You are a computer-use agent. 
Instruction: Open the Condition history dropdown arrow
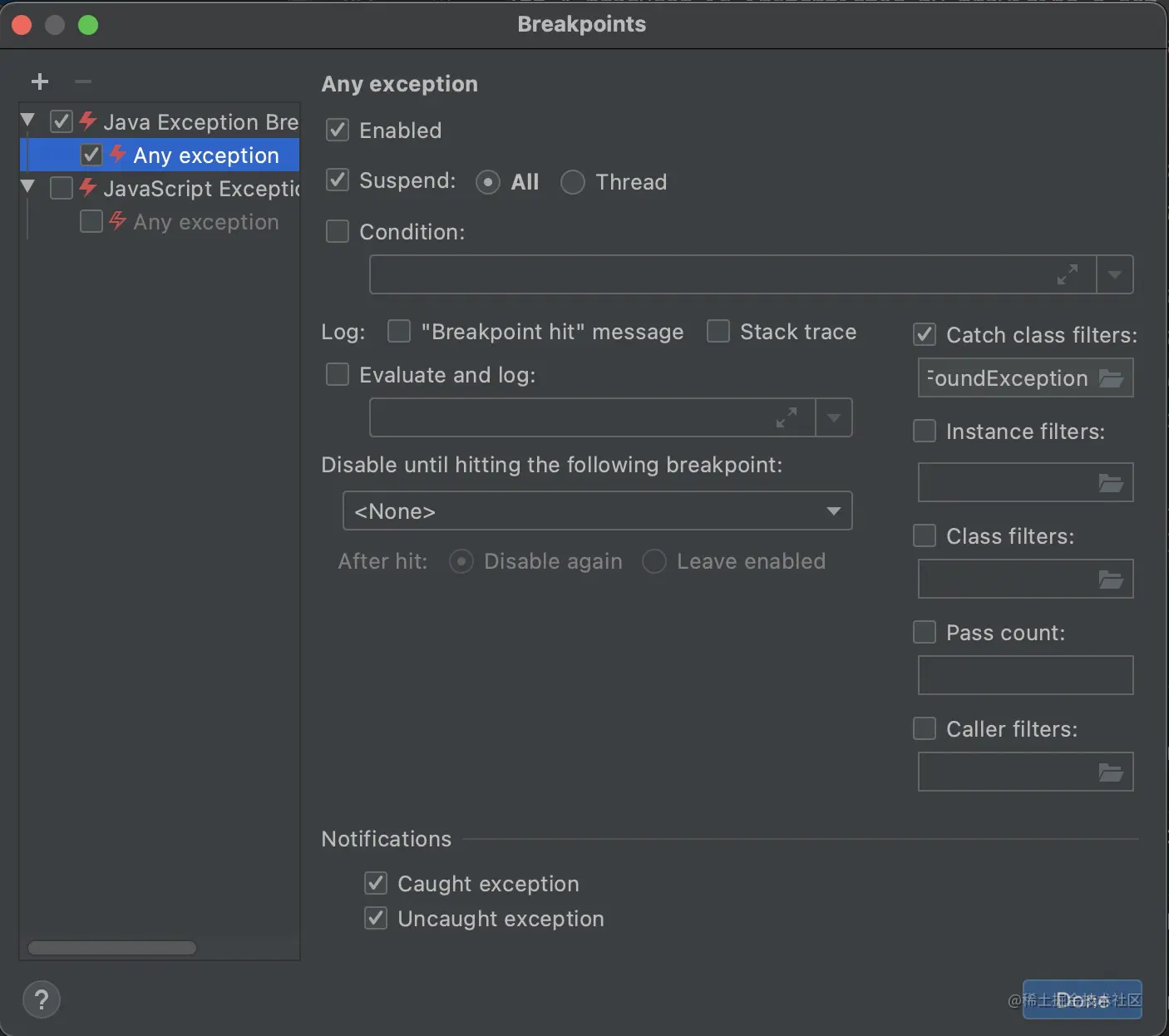pos(1115,274)
